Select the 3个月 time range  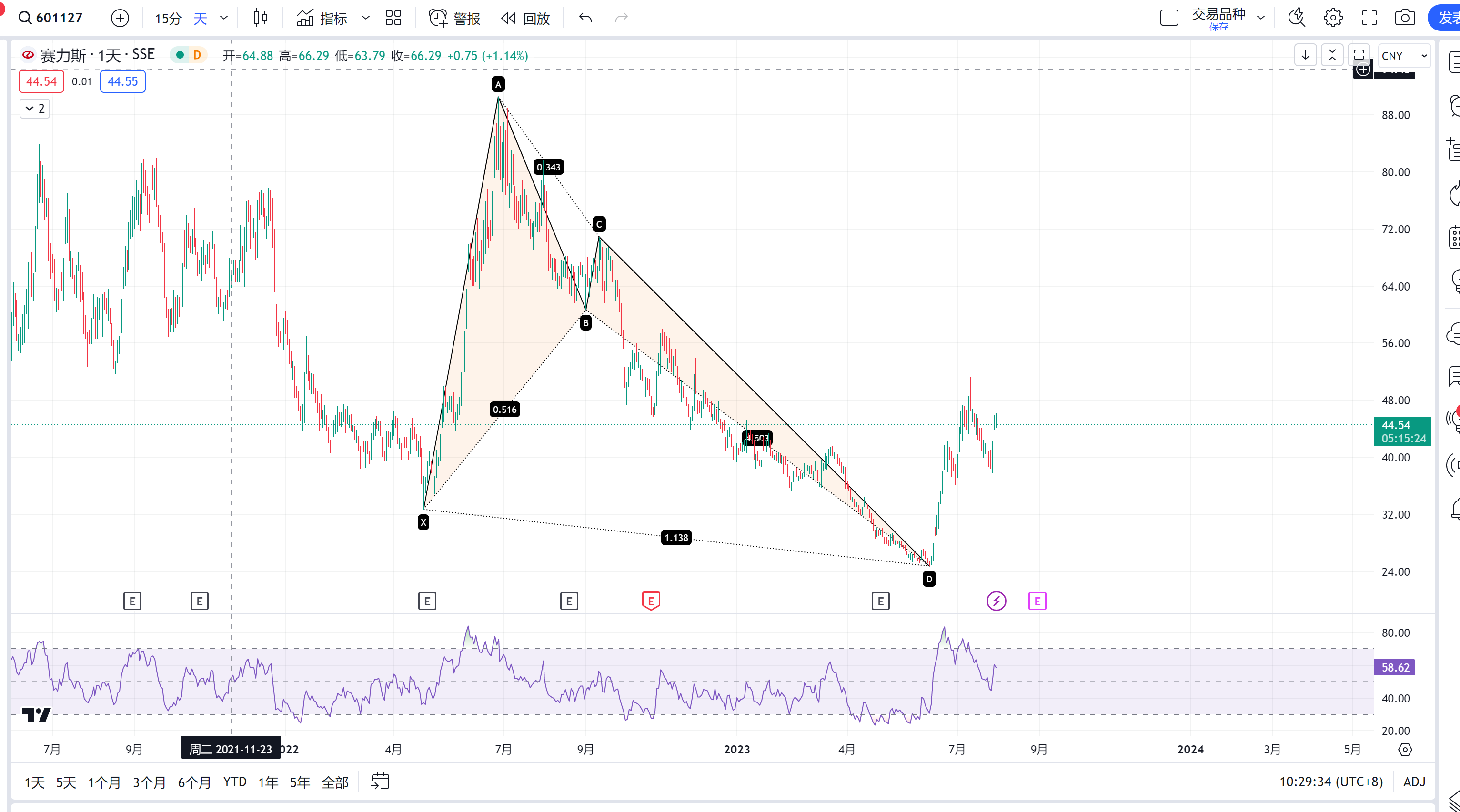coord(149,782)
